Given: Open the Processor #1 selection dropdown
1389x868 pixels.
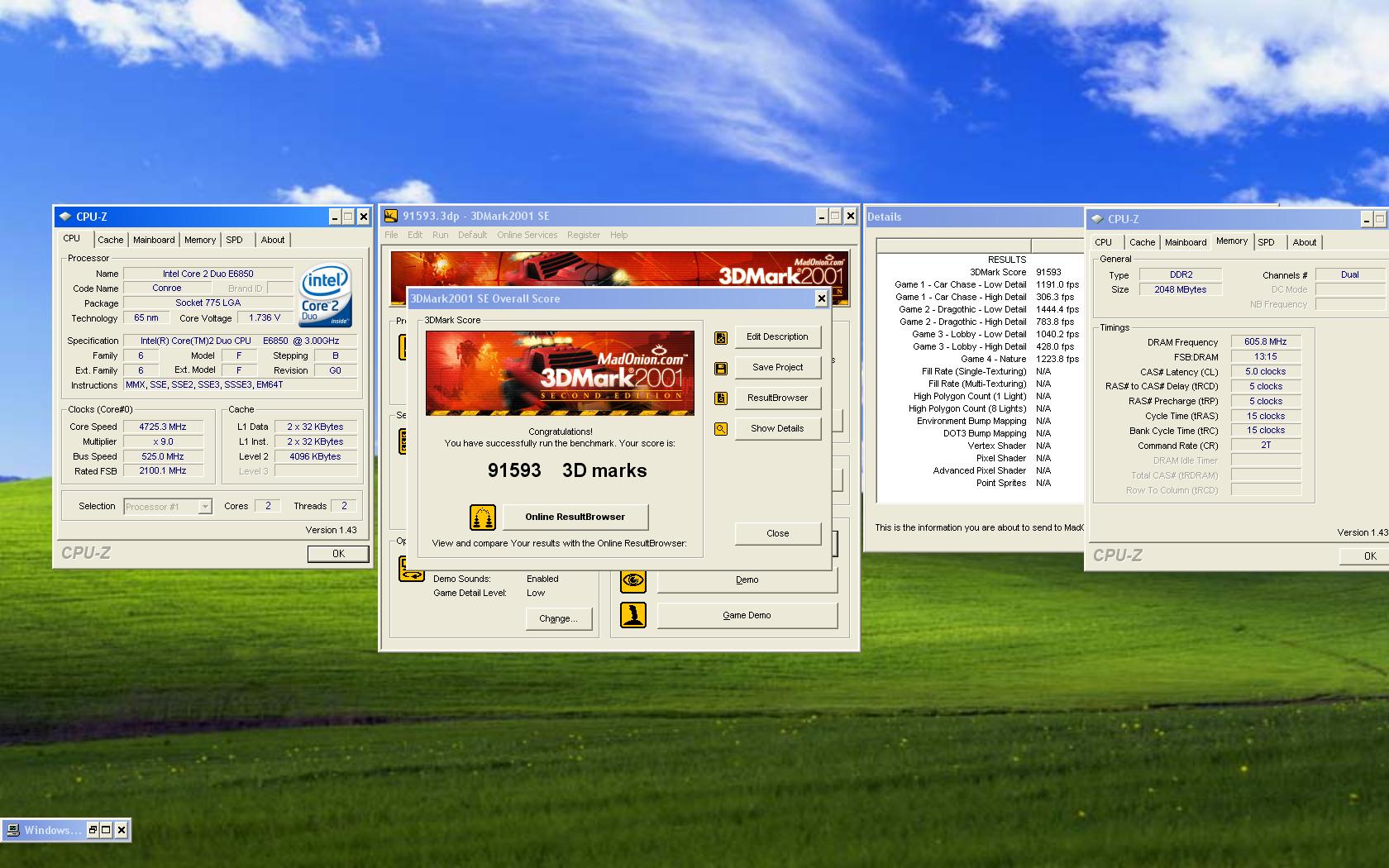Looking at the screenshot, I should click(x=205, y=507).
